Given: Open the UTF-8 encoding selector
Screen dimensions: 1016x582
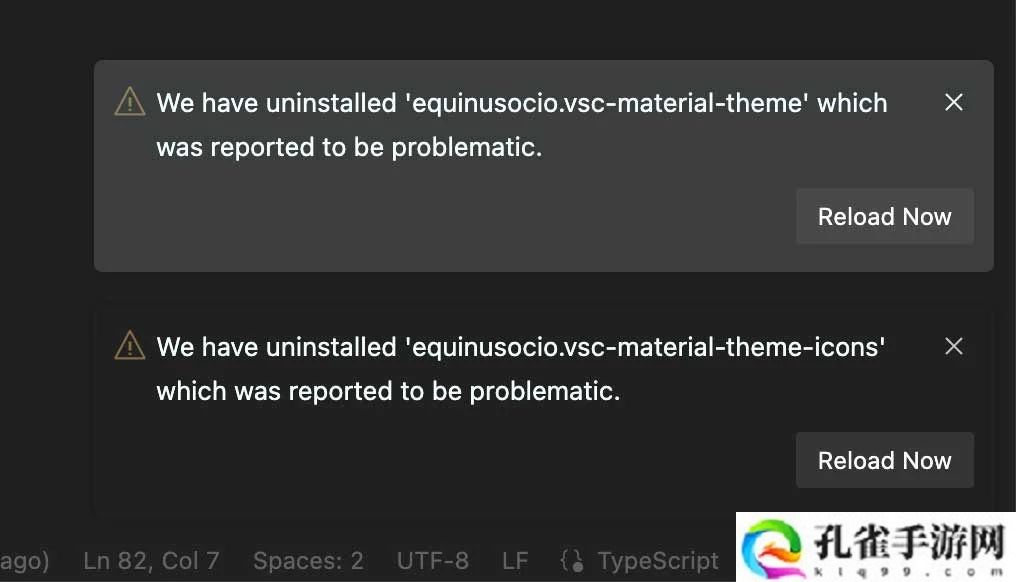Looking at the screenshot, I should point(433,561).
